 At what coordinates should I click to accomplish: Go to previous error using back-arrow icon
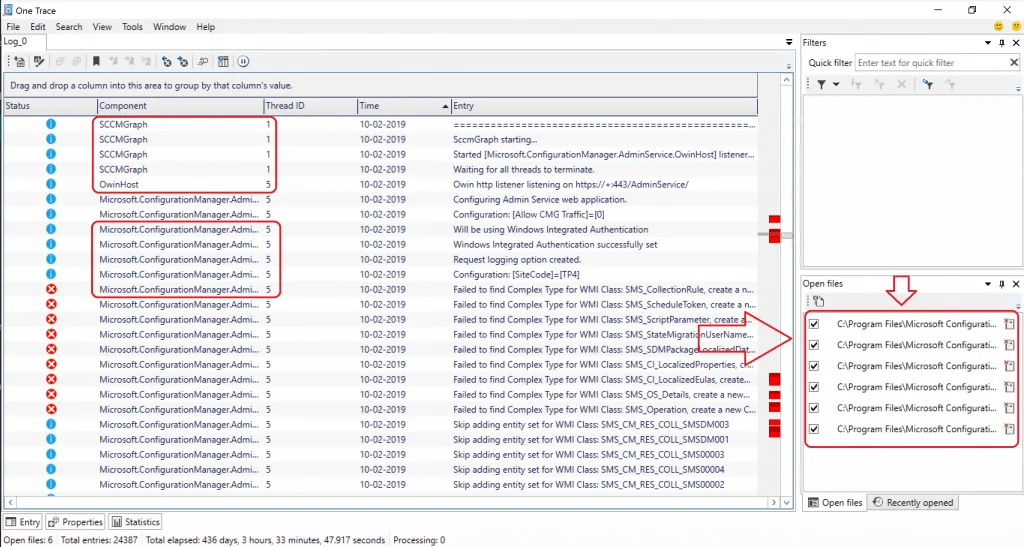click(167, 61)
